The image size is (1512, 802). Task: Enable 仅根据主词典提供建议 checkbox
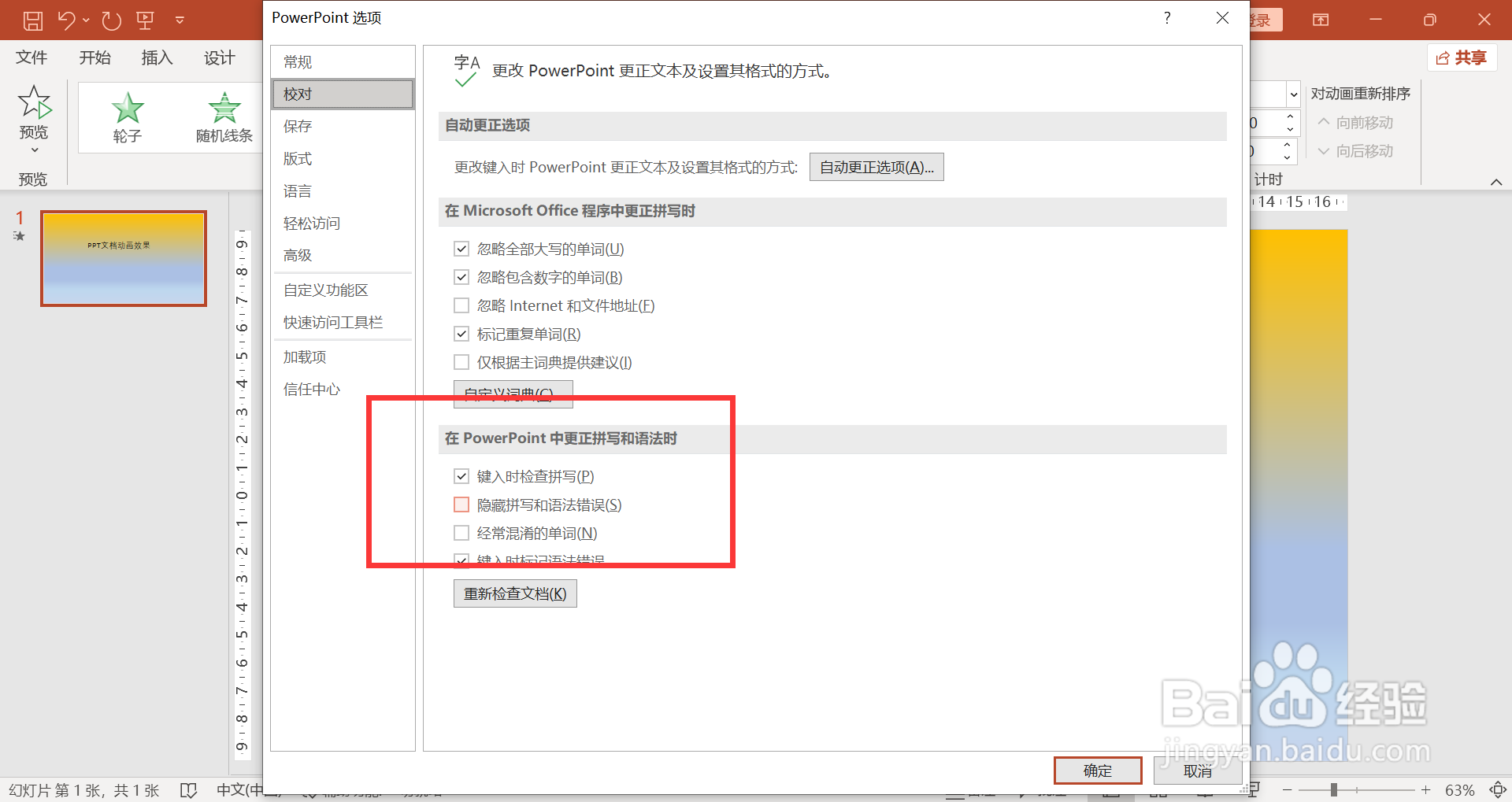[x=461, y=362]
